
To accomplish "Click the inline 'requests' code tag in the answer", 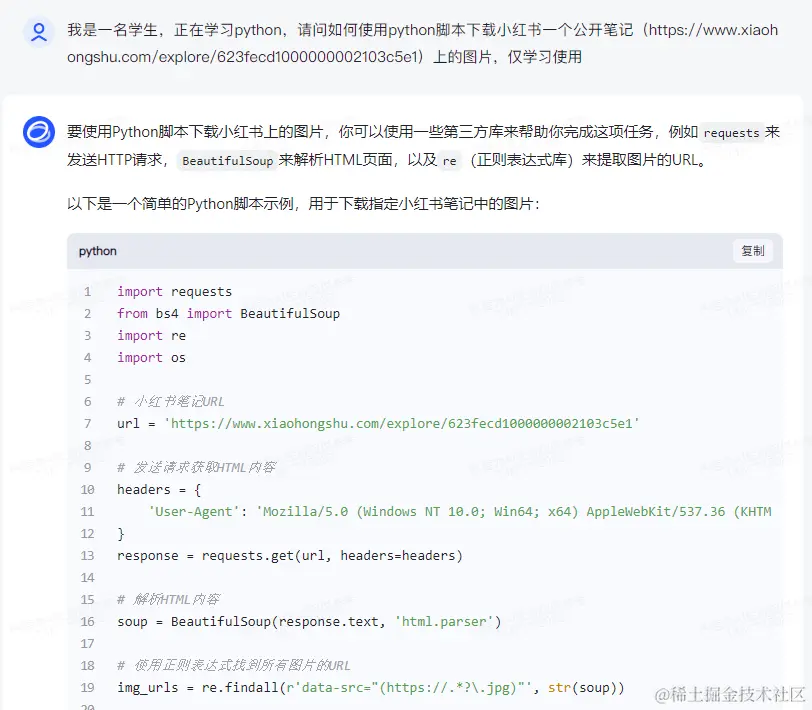I will [731, 133].
